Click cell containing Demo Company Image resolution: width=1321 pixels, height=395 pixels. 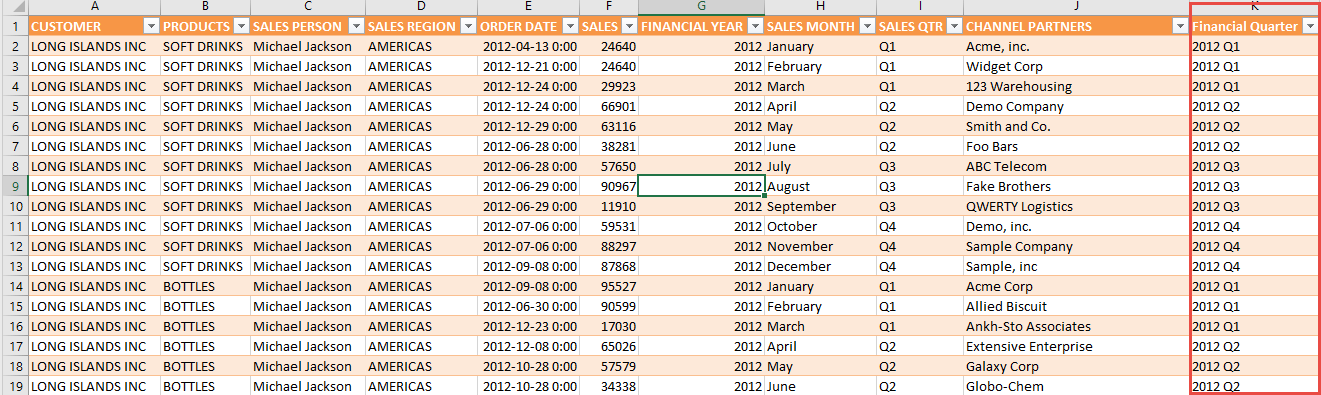[x=1077, y=106]
